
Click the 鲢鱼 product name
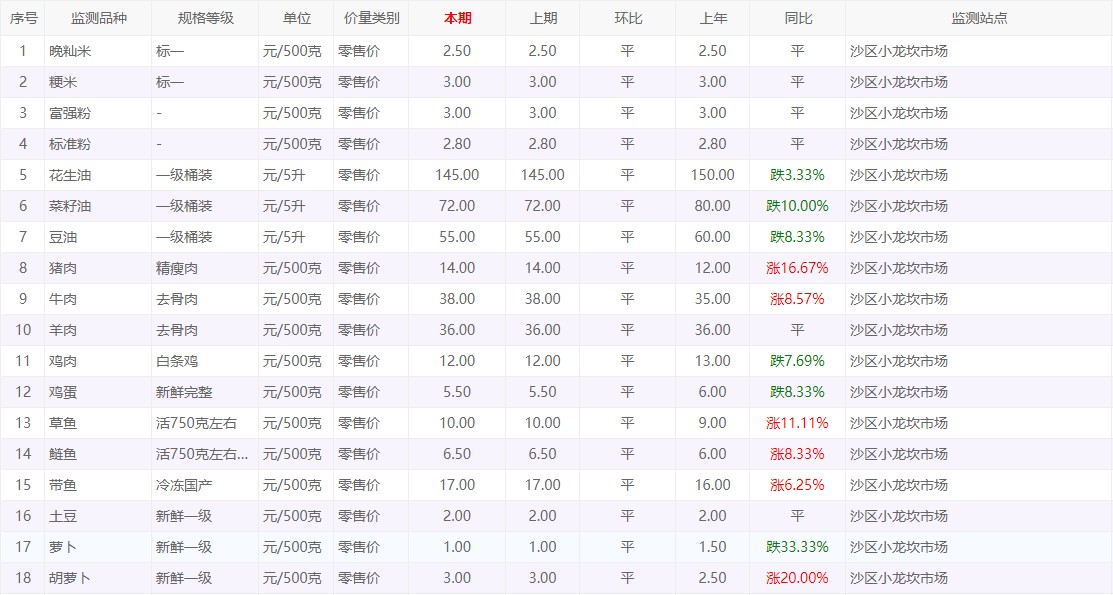tap(63, 454)
